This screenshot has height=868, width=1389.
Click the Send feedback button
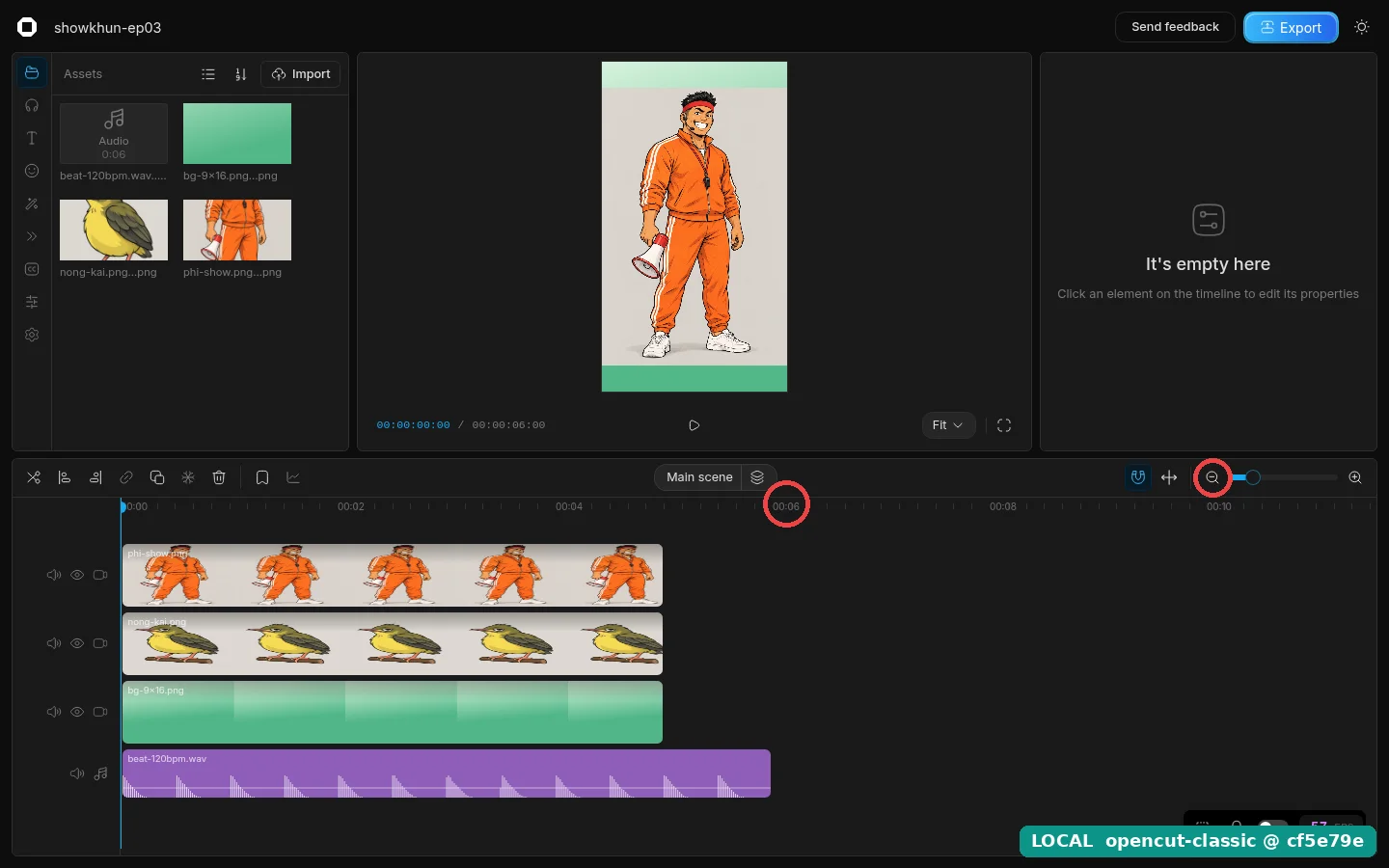point(1175,27)
